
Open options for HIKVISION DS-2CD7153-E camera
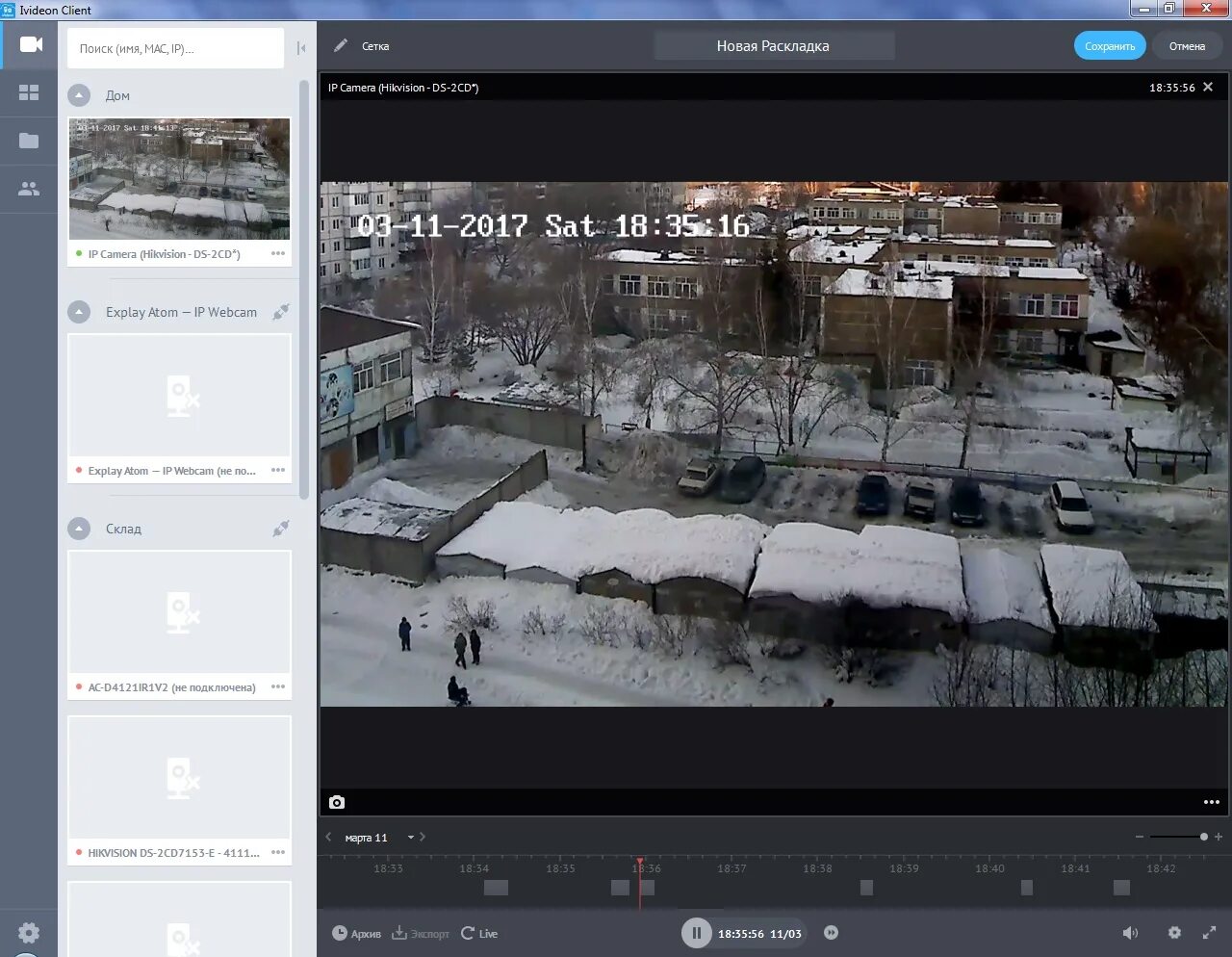[278, 853]
